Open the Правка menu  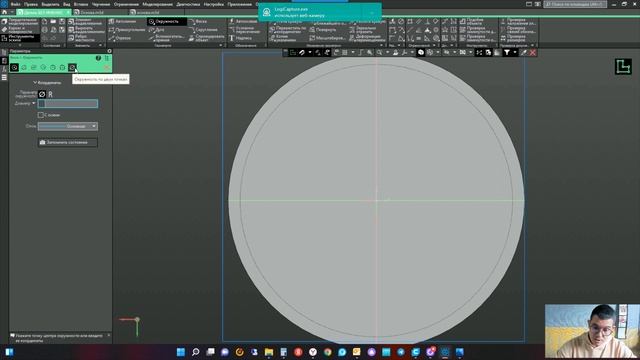click(31, 4)
